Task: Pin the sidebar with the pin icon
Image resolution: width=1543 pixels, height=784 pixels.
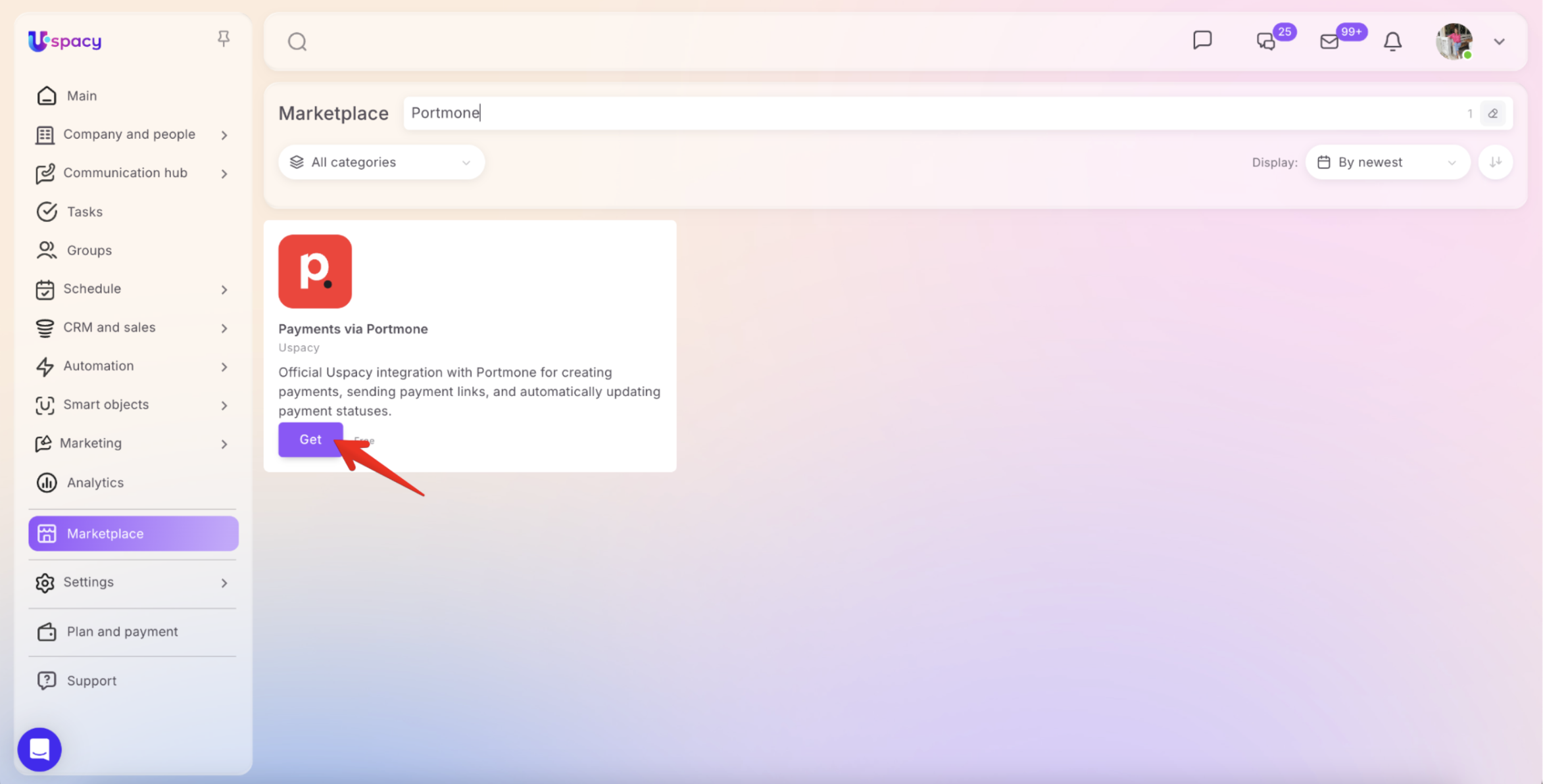Action: coord(224,39)
